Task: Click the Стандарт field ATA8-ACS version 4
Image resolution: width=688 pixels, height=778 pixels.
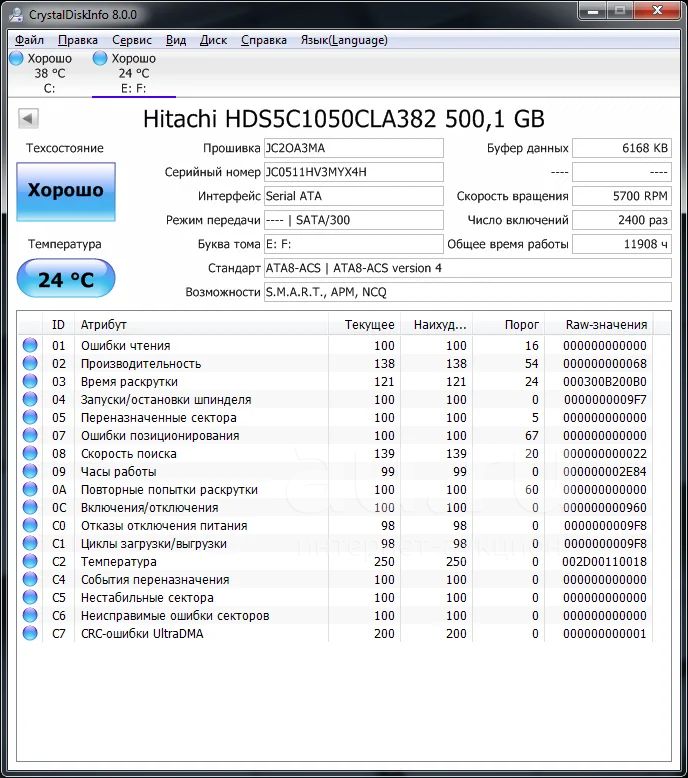Action: tap(468, 268)
